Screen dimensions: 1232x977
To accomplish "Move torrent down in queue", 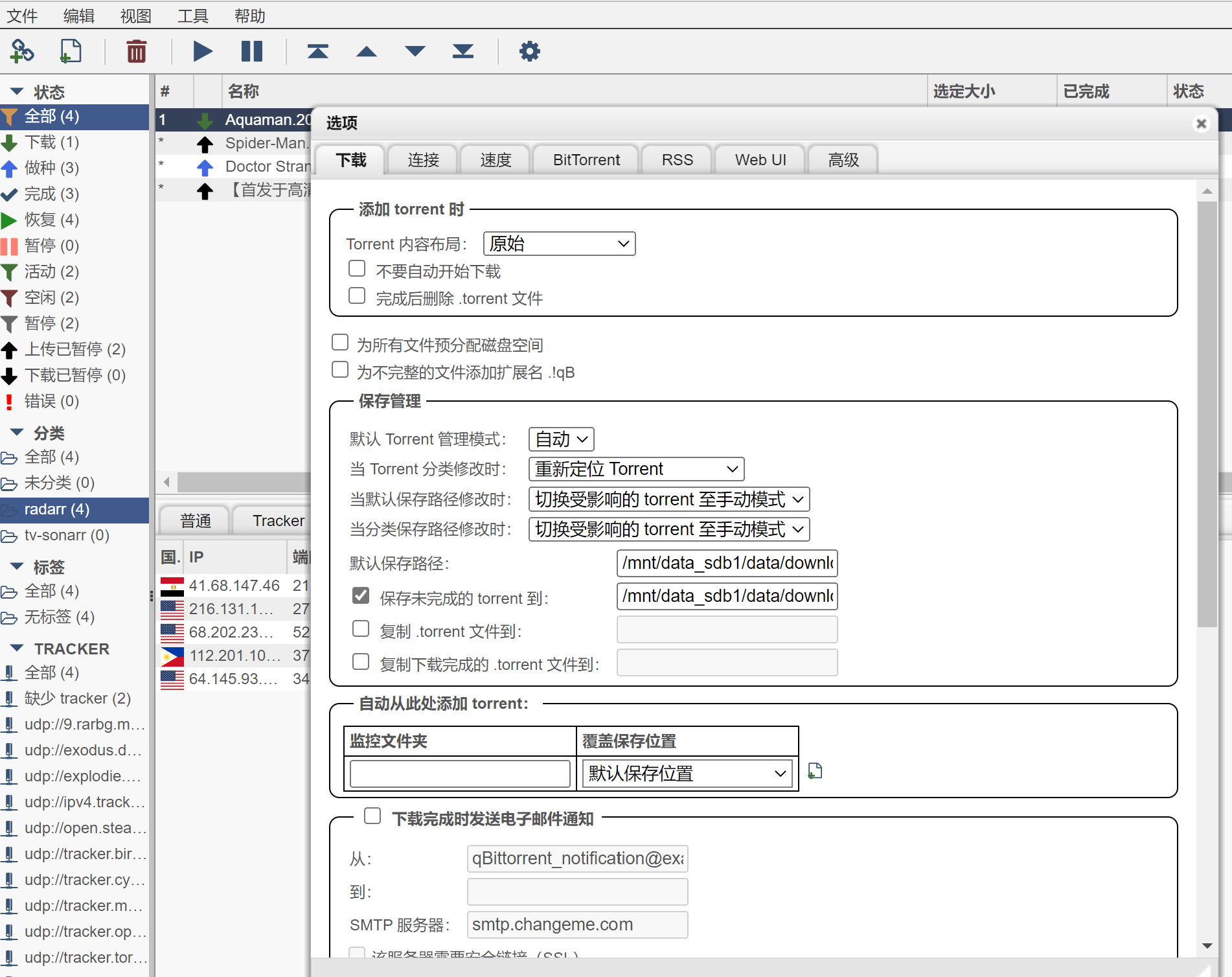I will pos(415,51).
